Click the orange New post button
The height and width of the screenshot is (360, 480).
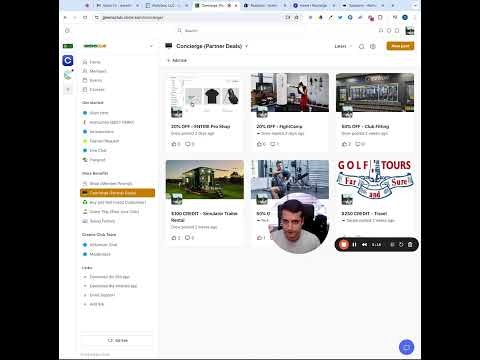click(400, 46)
